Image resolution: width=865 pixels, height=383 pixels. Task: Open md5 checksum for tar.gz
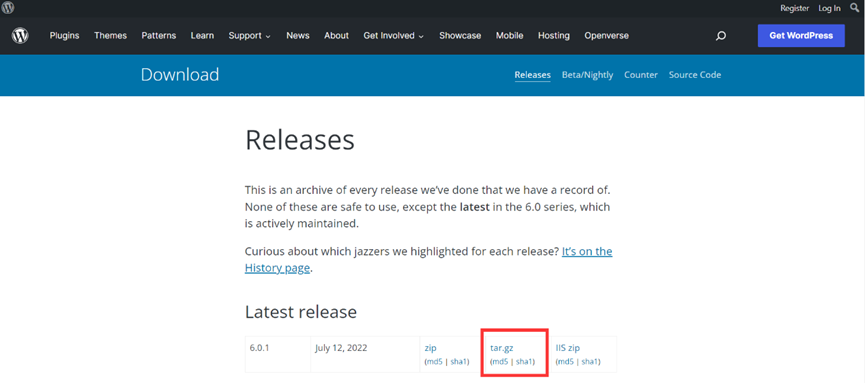pyautogui.click(x=501, y=362)
